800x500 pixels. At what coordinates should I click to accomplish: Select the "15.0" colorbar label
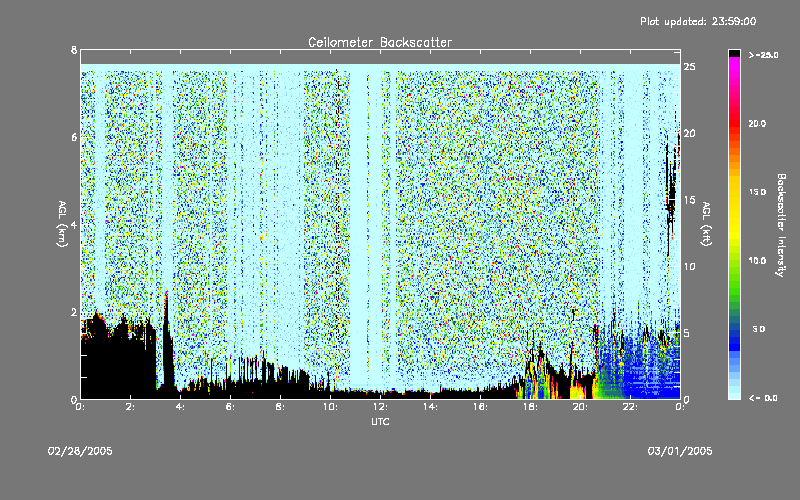click(757, 192)
